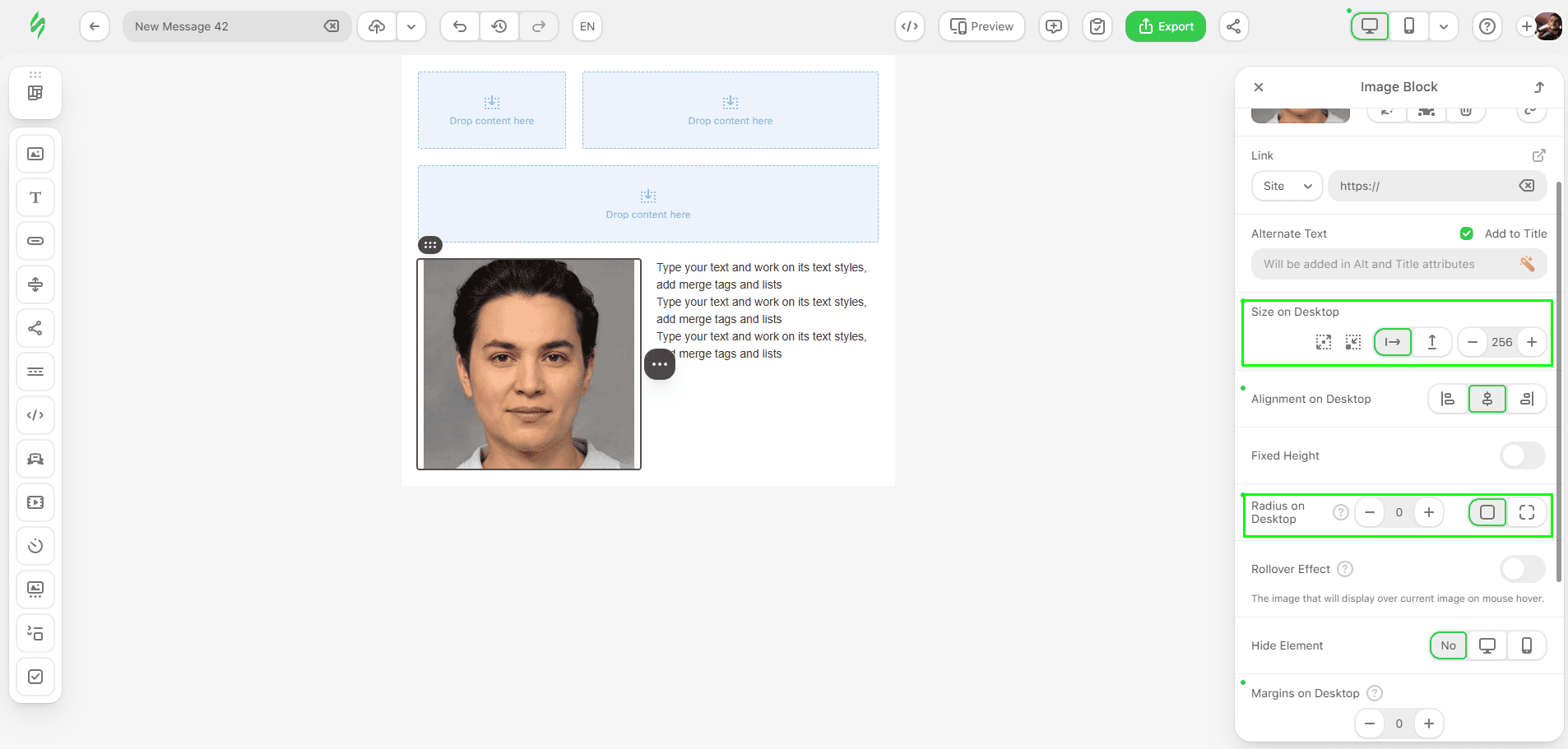Close the Image Block panel

click(1259, 87)
